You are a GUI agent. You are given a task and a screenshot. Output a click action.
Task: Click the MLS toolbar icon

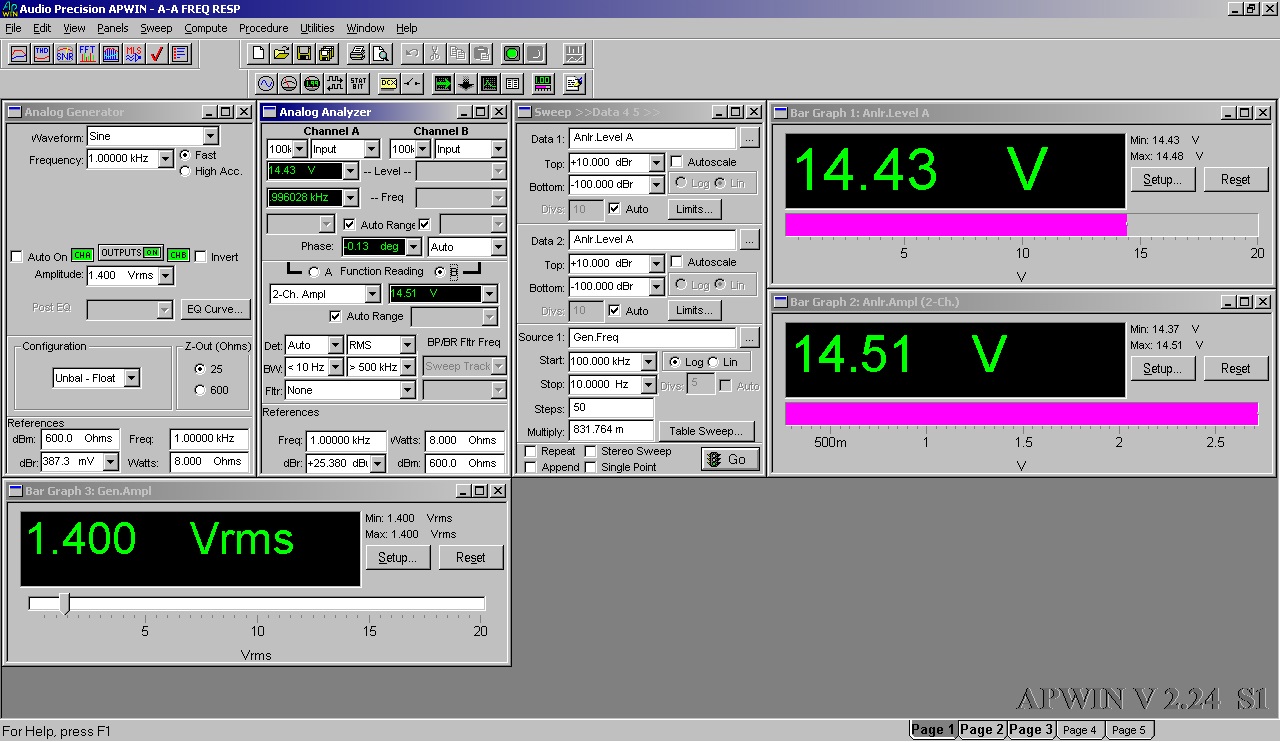pyautogui.click(x=134, y=54)
